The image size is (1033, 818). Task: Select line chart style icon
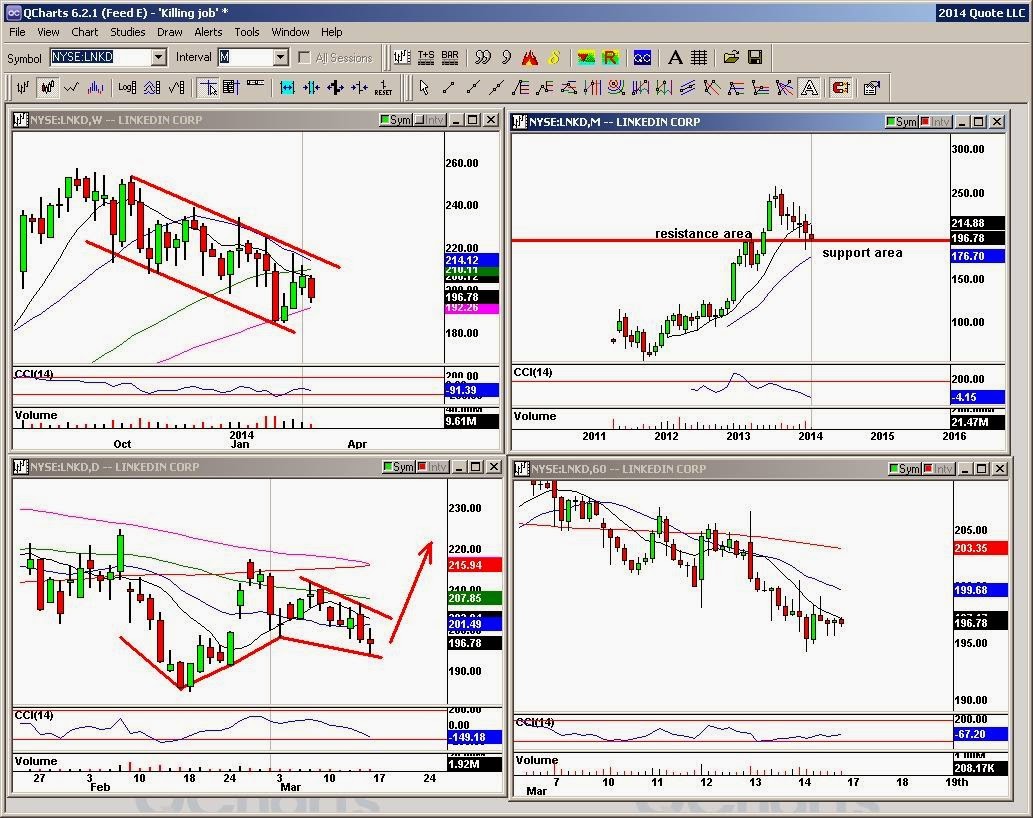(71, 88)
